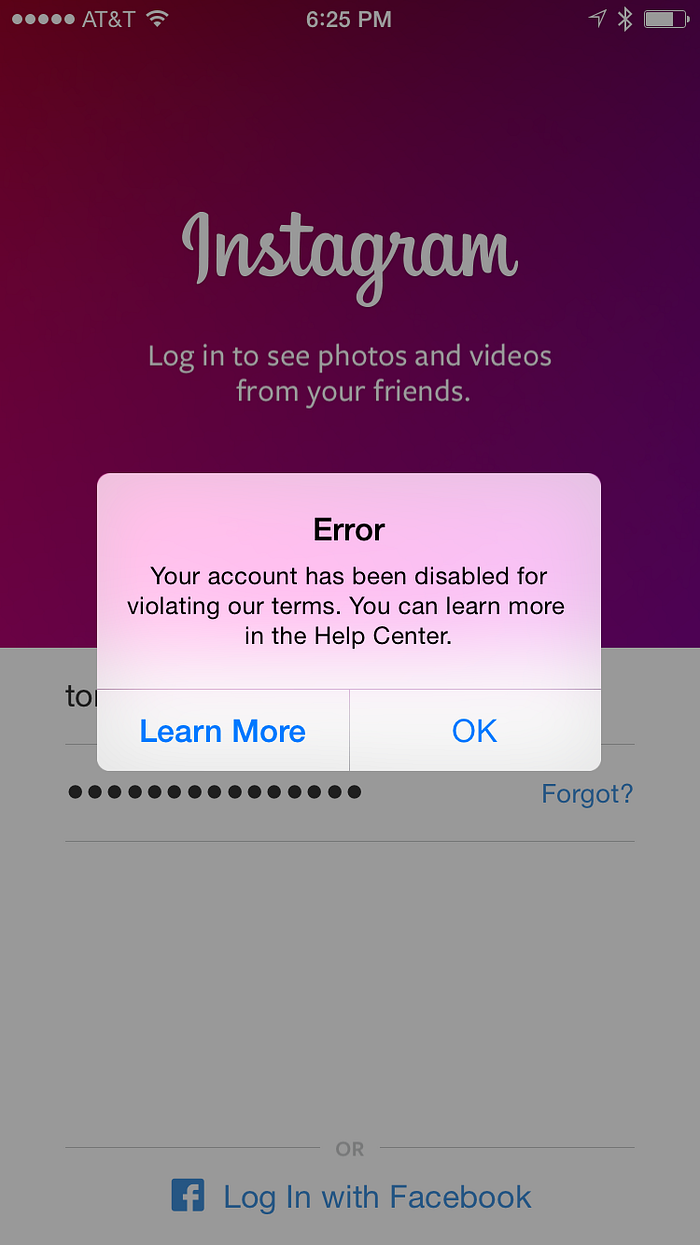Tap the Bluetooth status icon
Image resolution: width=700 pixels, height=1245 pixels.
[x=625, y=19]
